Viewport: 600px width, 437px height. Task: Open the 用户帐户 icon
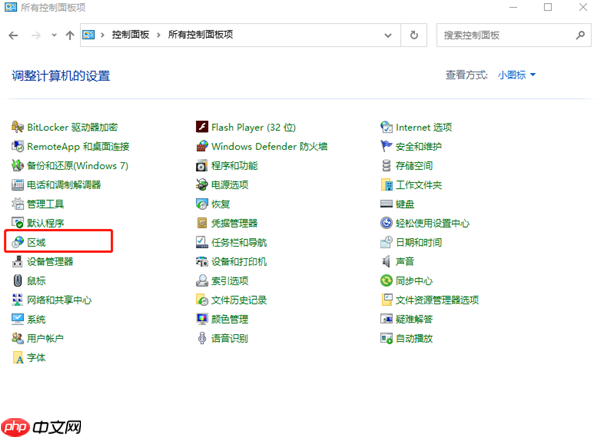coord(18,338)
